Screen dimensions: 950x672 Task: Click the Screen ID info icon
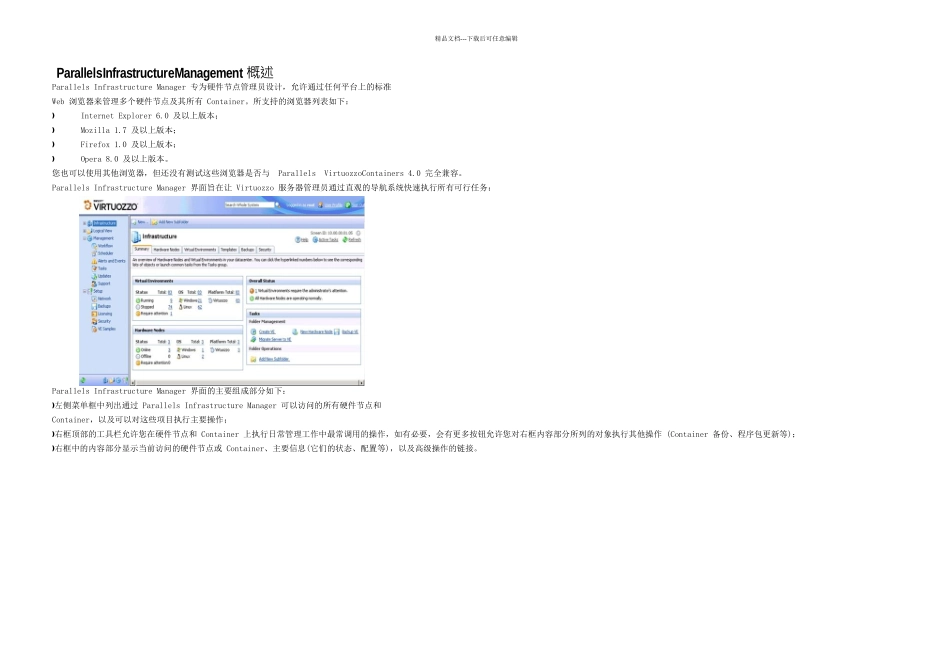click(x=358, y=233)
